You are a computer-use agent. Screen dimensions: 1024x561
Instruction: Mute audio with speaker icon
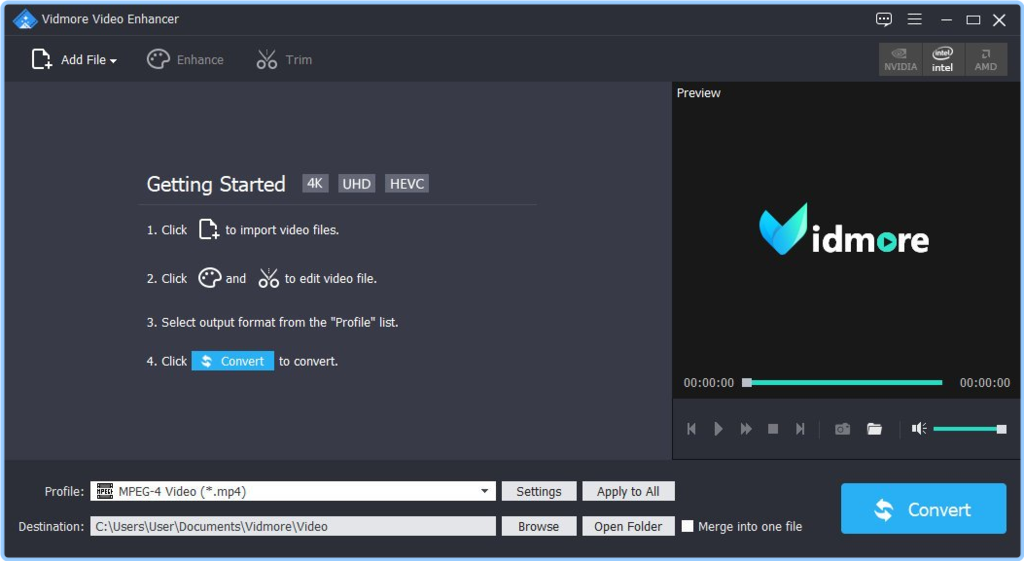pos(919,428)
